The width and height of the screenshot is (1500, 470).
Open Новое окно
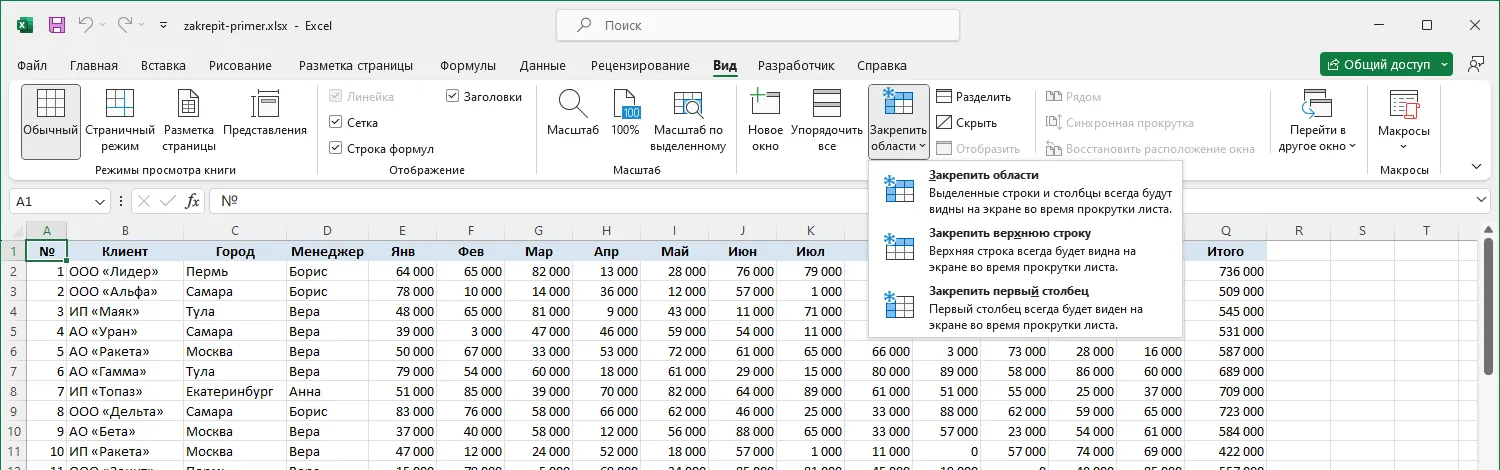[765, 121]
